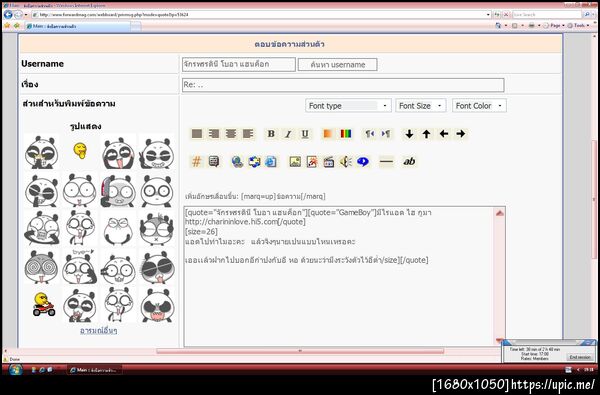Click the black right arrow marquee icon
This screenshot has height=395, width=600.
461,134
